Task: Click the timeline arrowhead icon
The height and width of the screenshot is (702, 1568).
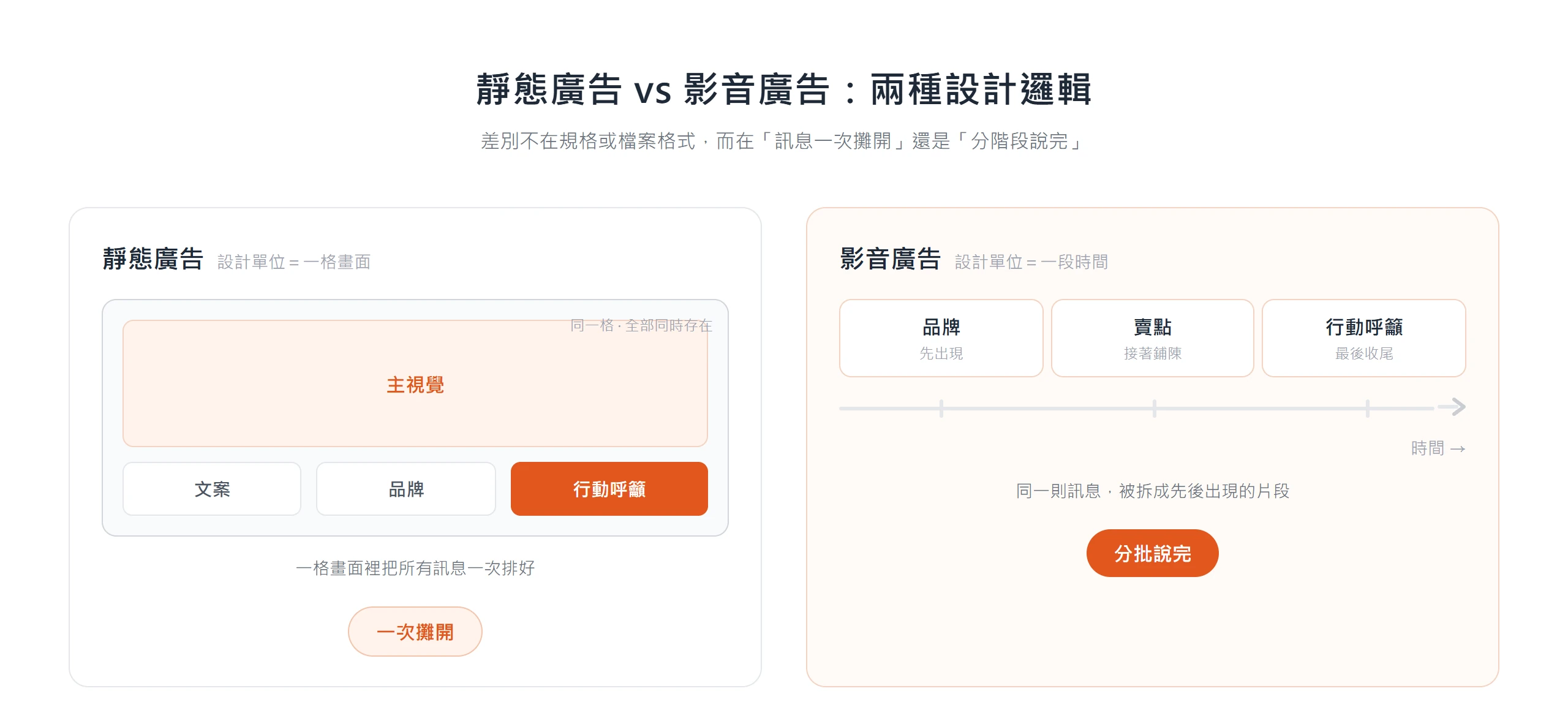Action: coord(1452,407)
